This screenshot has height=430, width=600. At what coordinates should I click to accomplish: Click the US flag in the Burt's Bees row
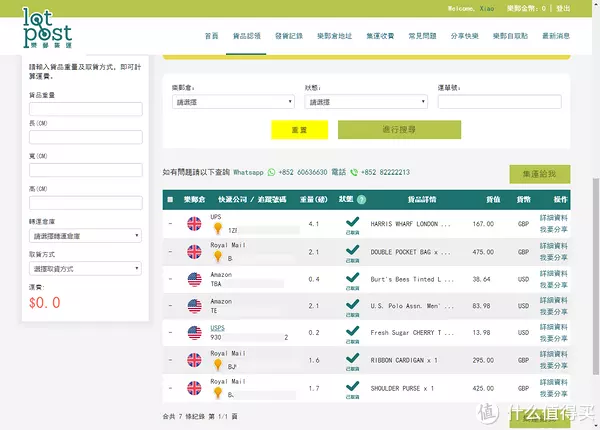[194, 279]
